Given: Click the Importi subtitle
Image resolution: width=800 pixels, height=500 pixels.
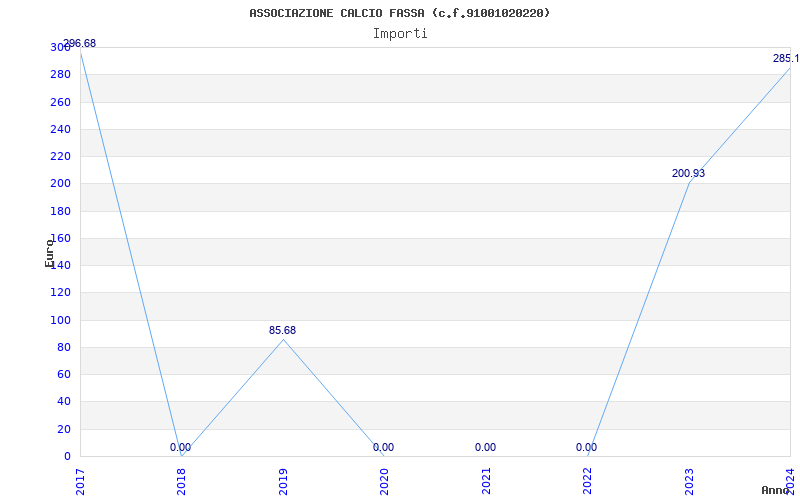Looking at the screenshot, I should coord(400,34).
